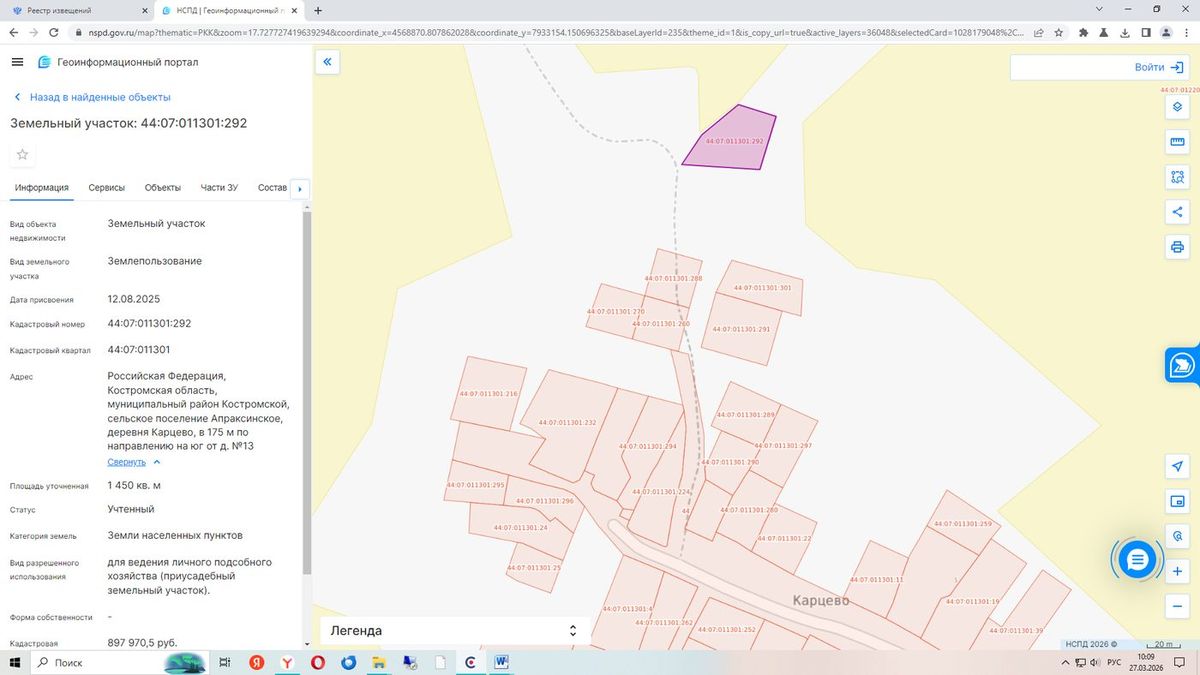Click the Землепользование value
This screenshot has width=1200, height=675.
click(155, 261)
